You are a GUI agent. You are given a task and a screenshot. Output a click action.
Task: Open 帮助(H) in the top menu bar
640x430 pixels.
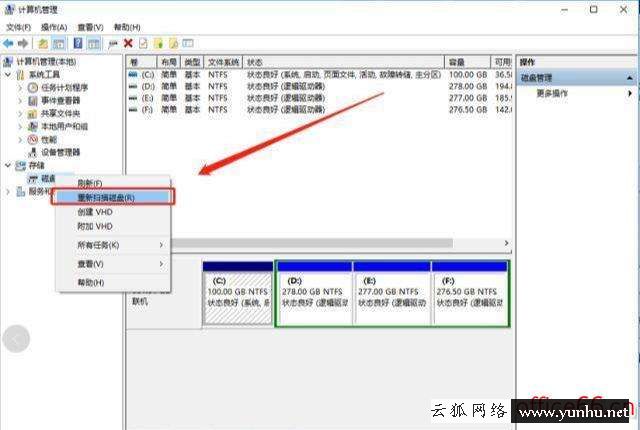pyautogui.click(x=127, y=27)
